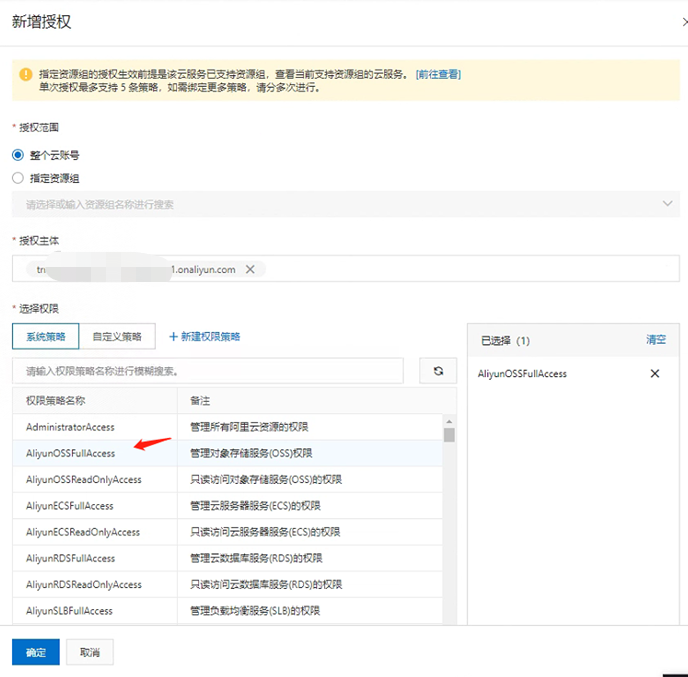This screenshot has width=688, height=677.
Task: Click the 管理负载均衡服务(SLB)的权限 note
Action: (x=255, y=611)
